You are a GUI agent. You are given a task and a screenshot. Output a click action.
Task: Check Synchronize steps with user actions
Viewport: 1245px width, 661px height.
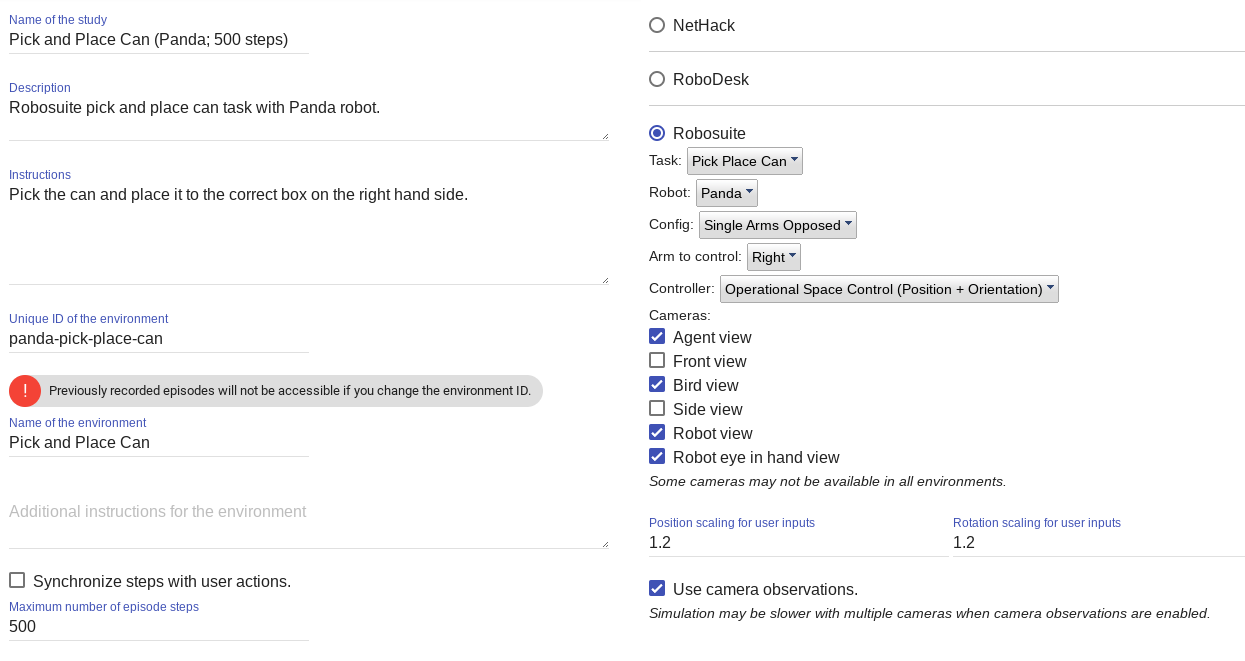click(x=17, y=581)
